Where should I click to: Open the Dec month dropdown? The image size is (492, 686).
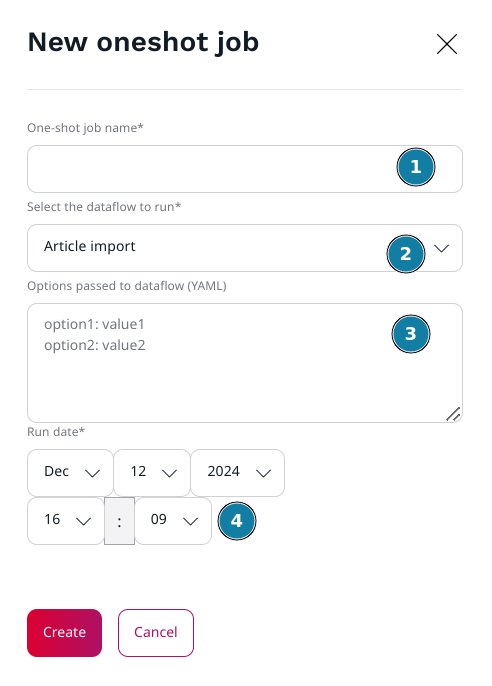(70, 473)
